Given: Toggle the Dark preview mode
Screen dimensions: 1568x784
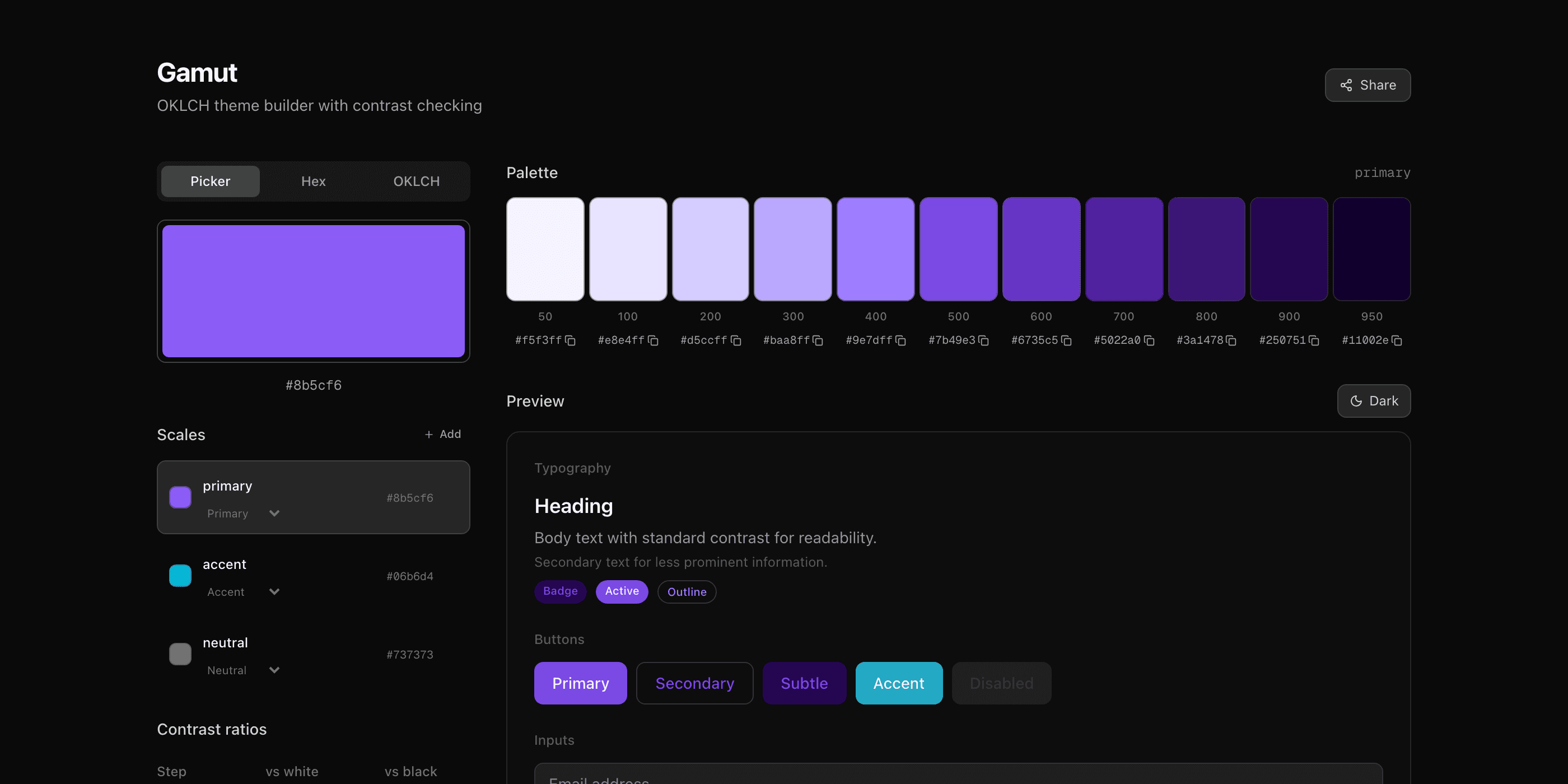Looking at the screenshot, I should [x=1373, y=400].
